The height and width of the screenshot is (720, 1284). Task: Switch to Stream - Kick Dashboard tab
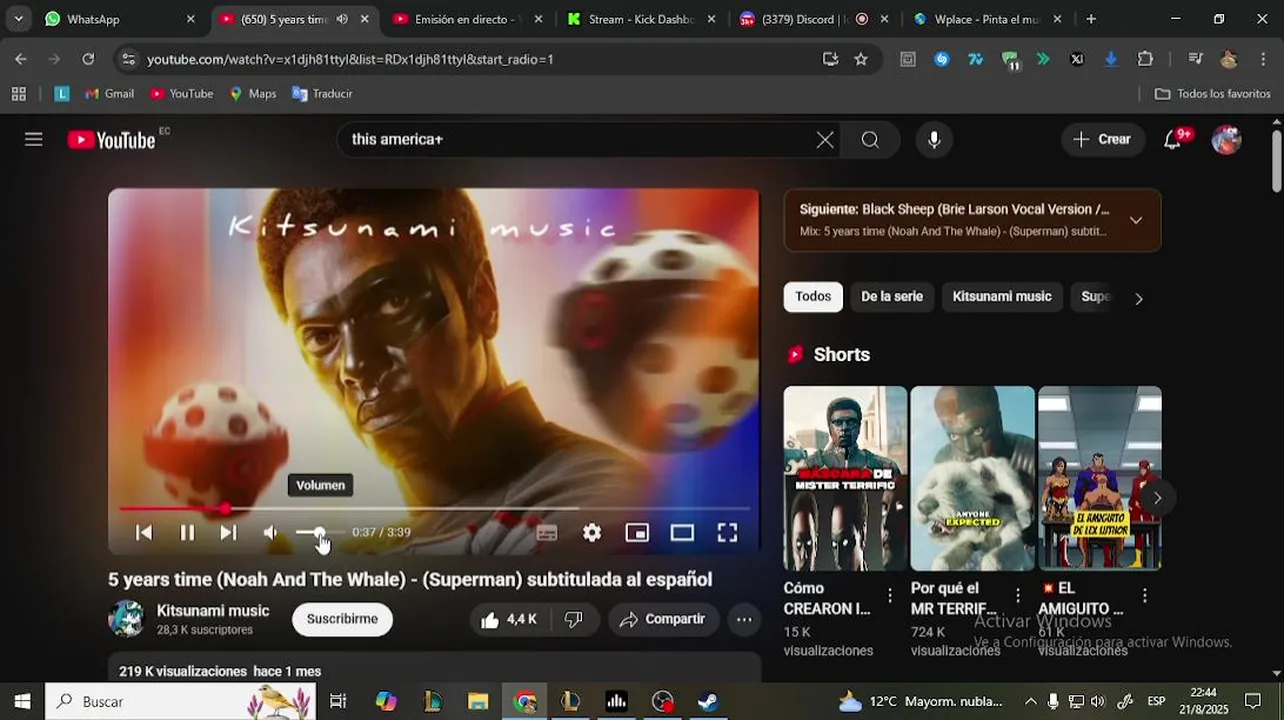(642, 19)
